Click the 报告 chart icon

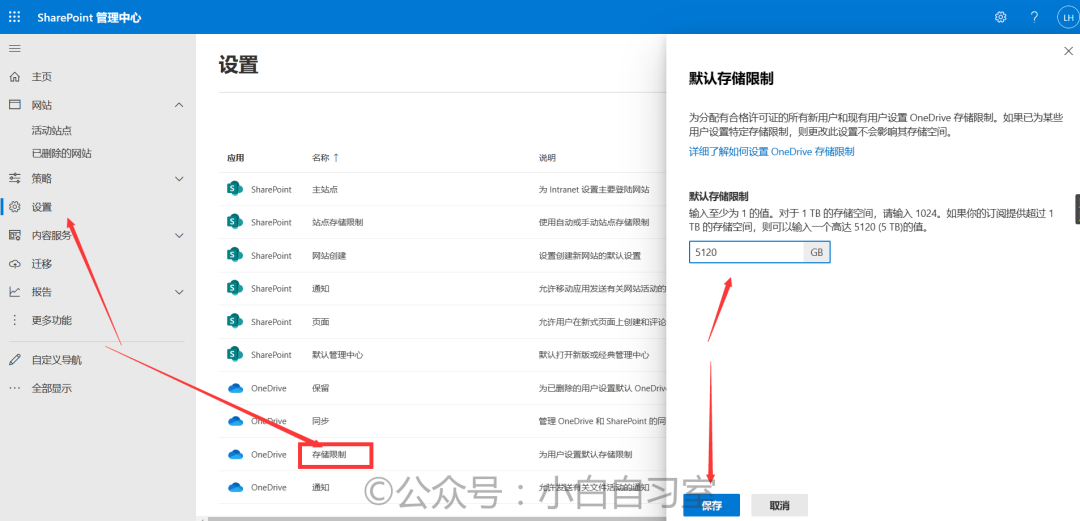point(14,292)
